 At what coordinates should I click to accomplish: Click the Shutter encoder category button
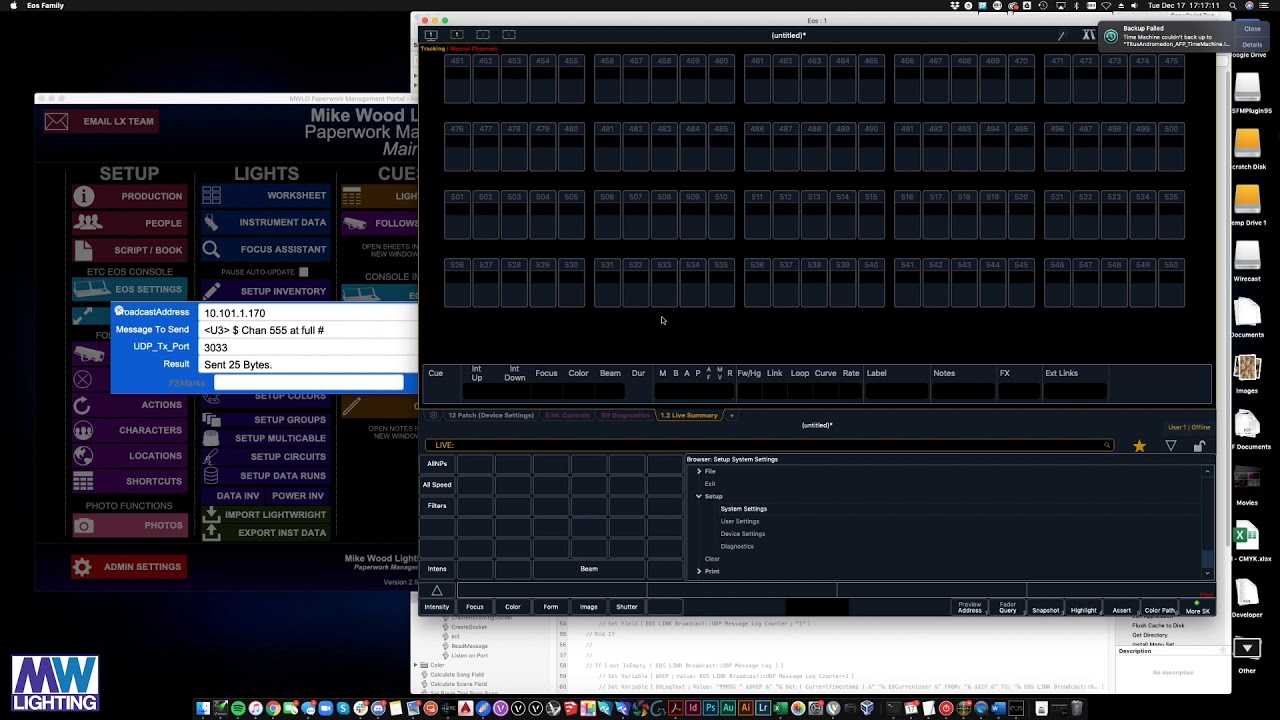click(x=627, y=607)
